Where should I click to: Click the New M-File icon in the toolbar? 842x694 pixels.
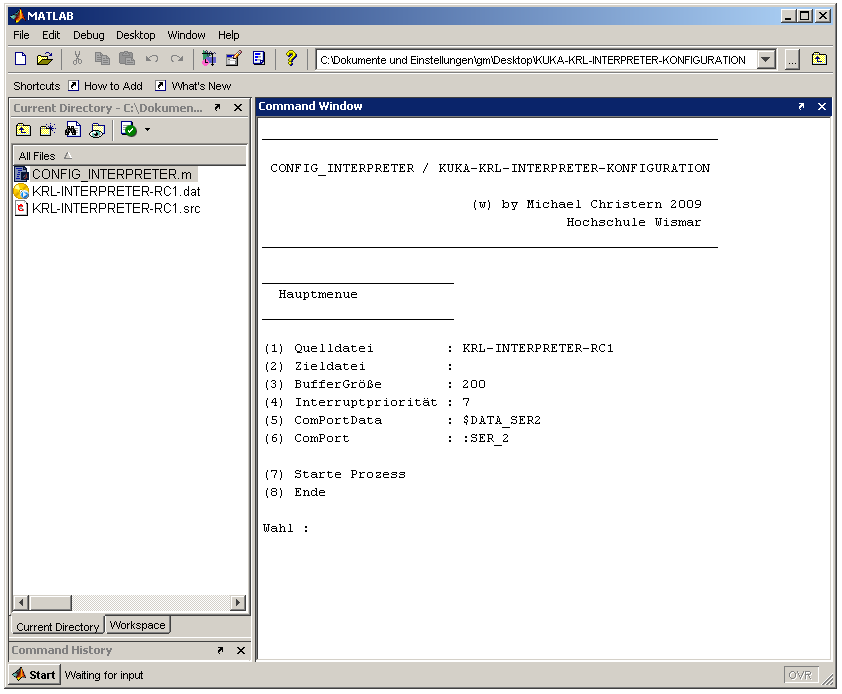(x=21, y=59)
